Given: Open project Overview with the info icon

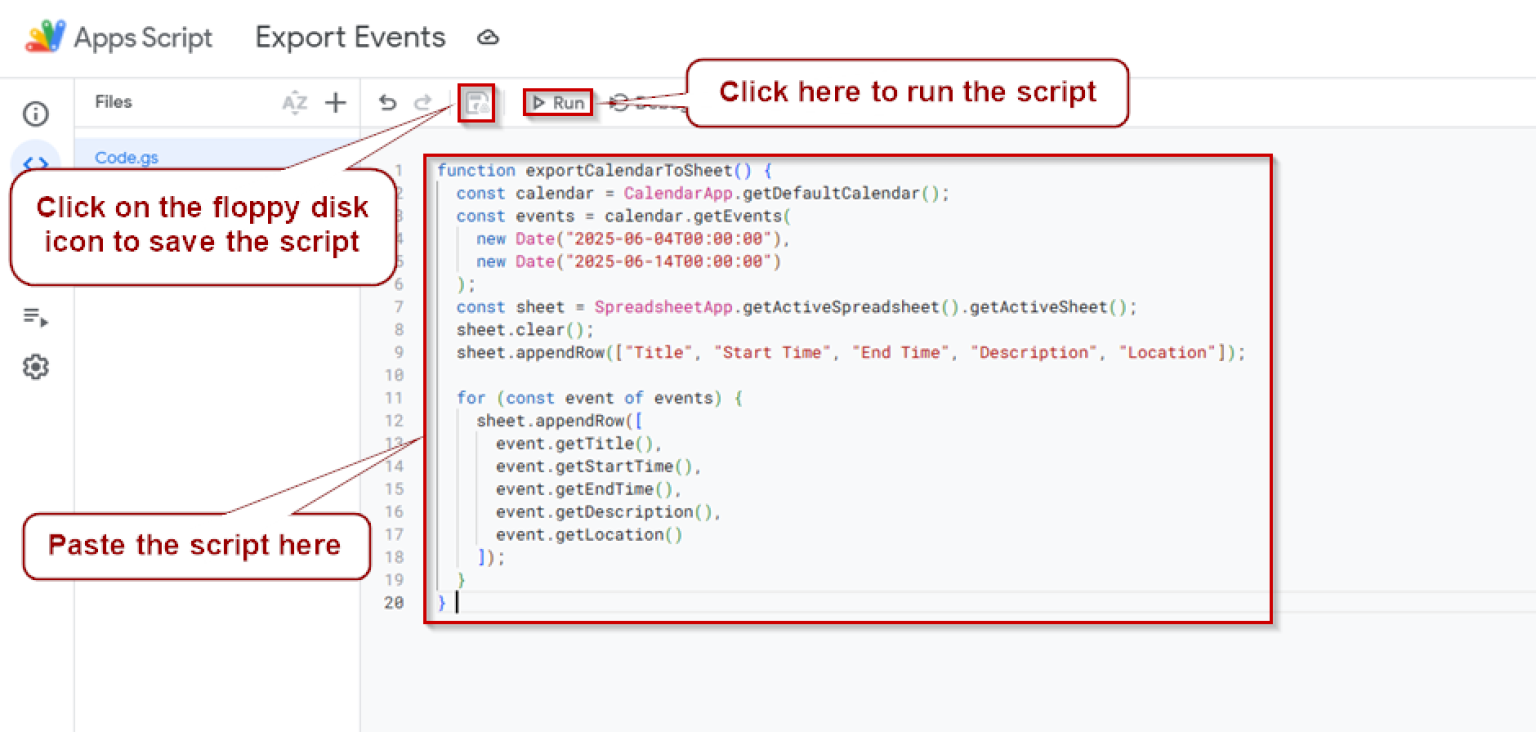Looking at the screenshot, I should click(x=36, y=114).
